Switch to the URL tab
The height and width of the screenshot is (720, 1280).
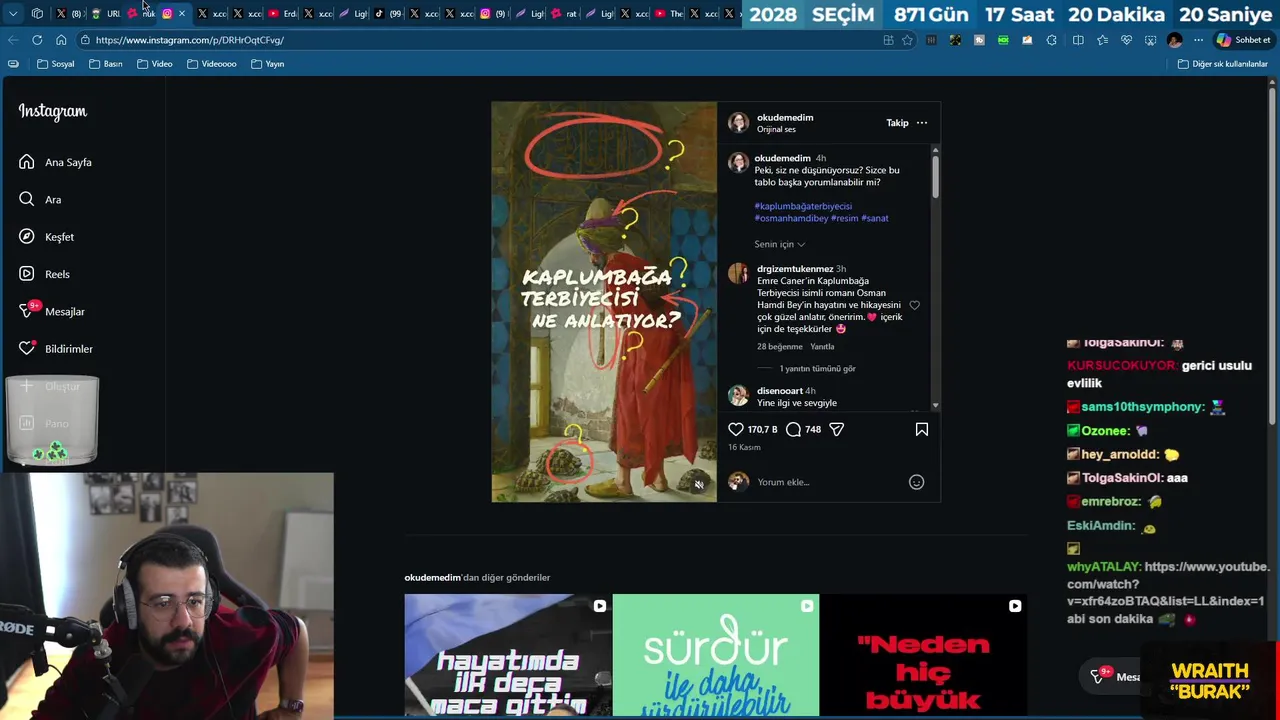tap(106, 14)
